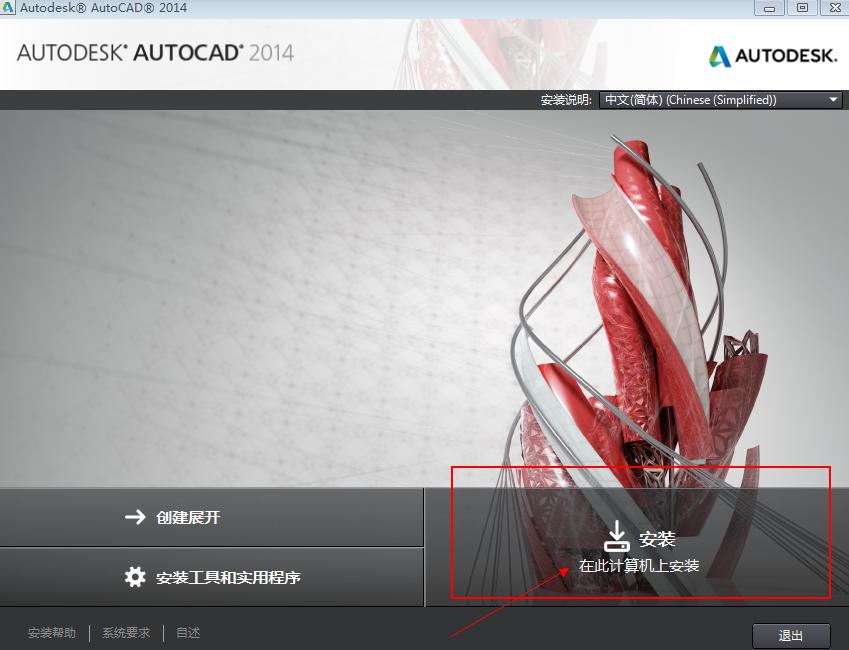Image resolution: width=849 pixels, height=650 pixels.
Task: Click the triangle Autodesk emblem near AUTODESK text
Action: click(719, 56)
